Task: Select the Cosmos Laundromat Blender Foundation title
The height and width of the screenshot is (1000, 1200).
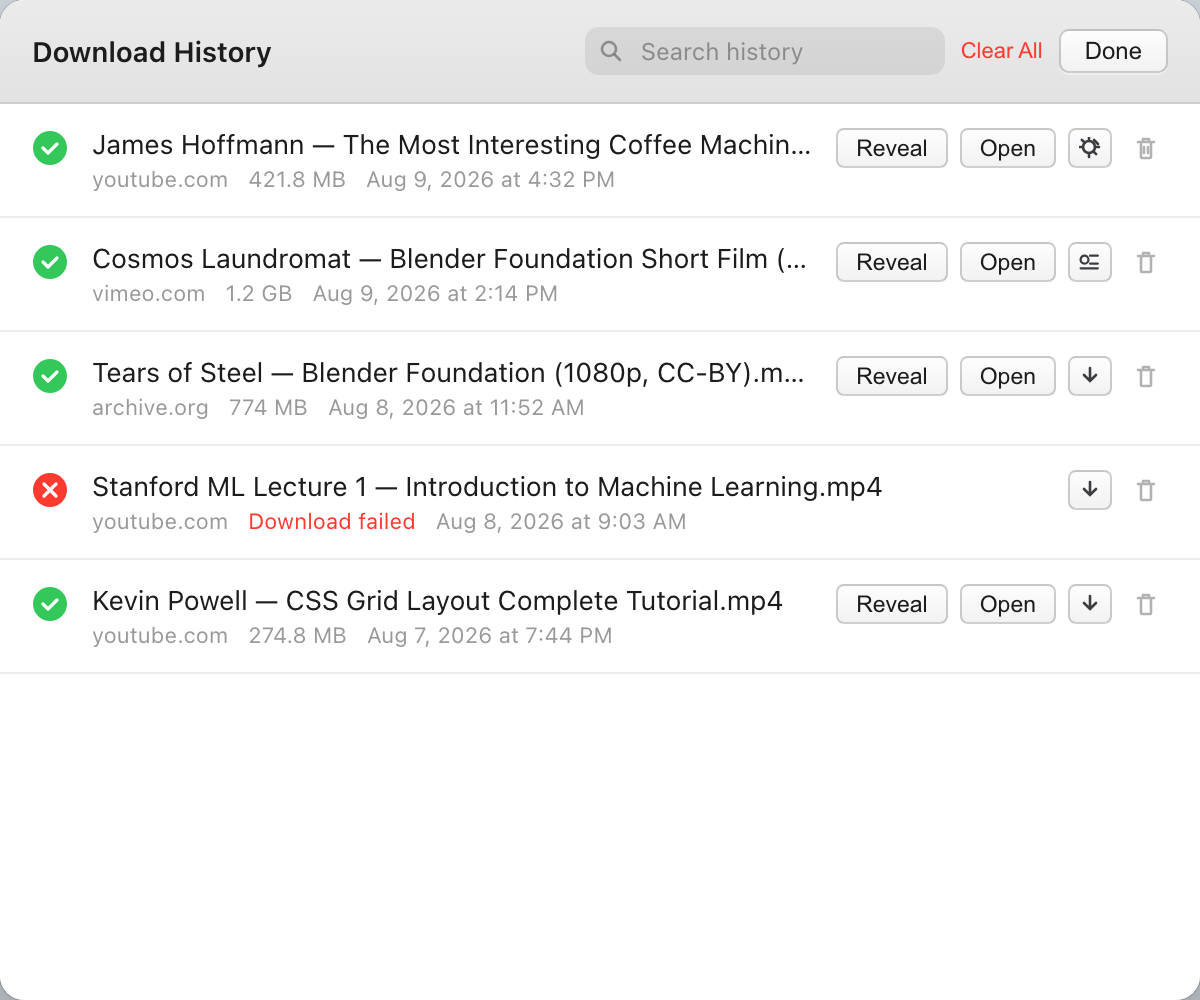Action: [x=449, y=259]
